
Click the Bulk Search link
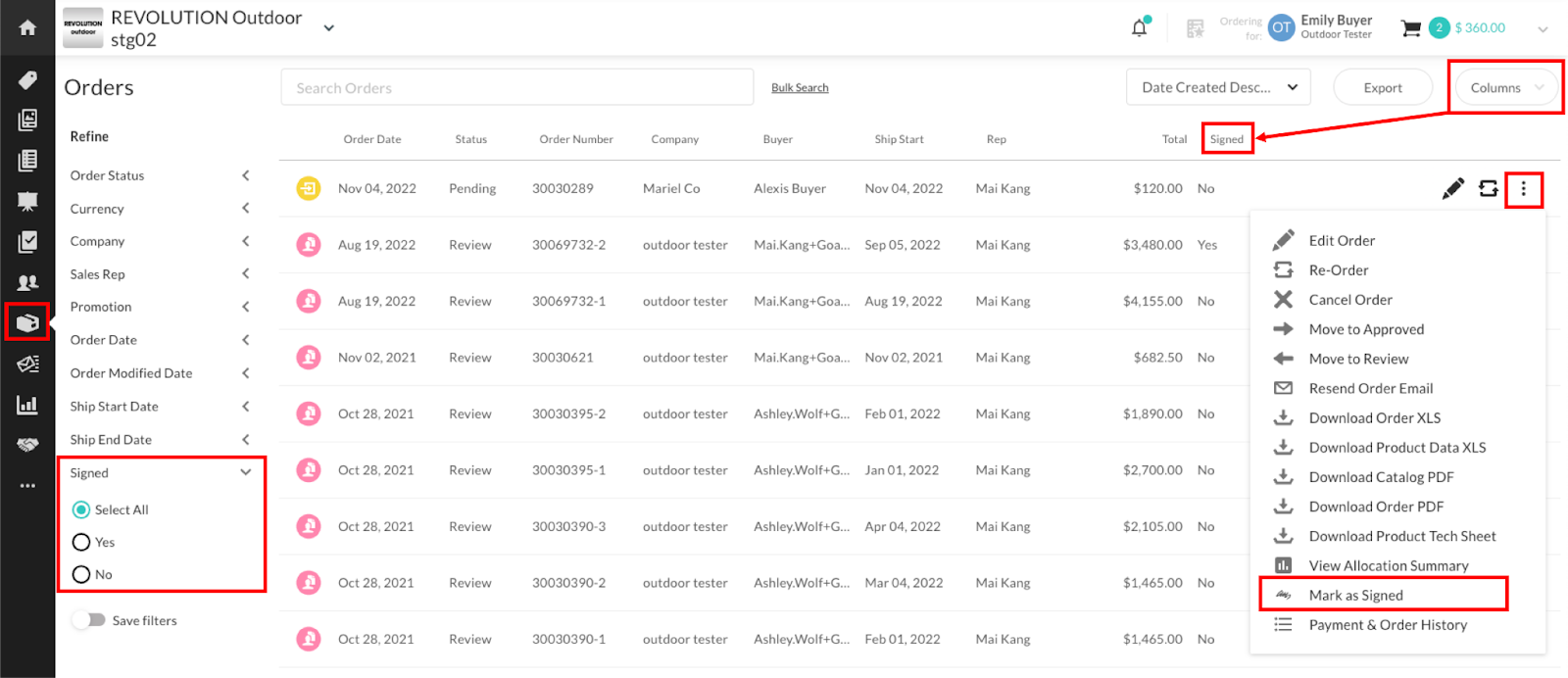tap(800, 88)
